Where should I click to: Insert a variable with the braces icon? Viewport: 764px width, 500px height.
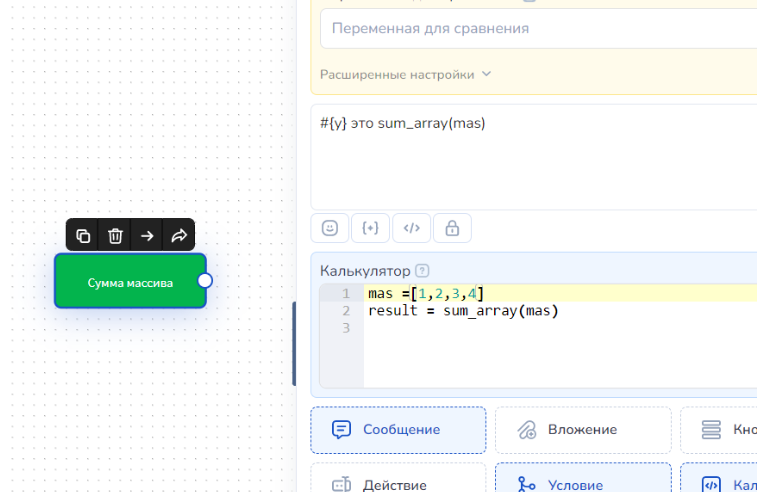point(370,228)
